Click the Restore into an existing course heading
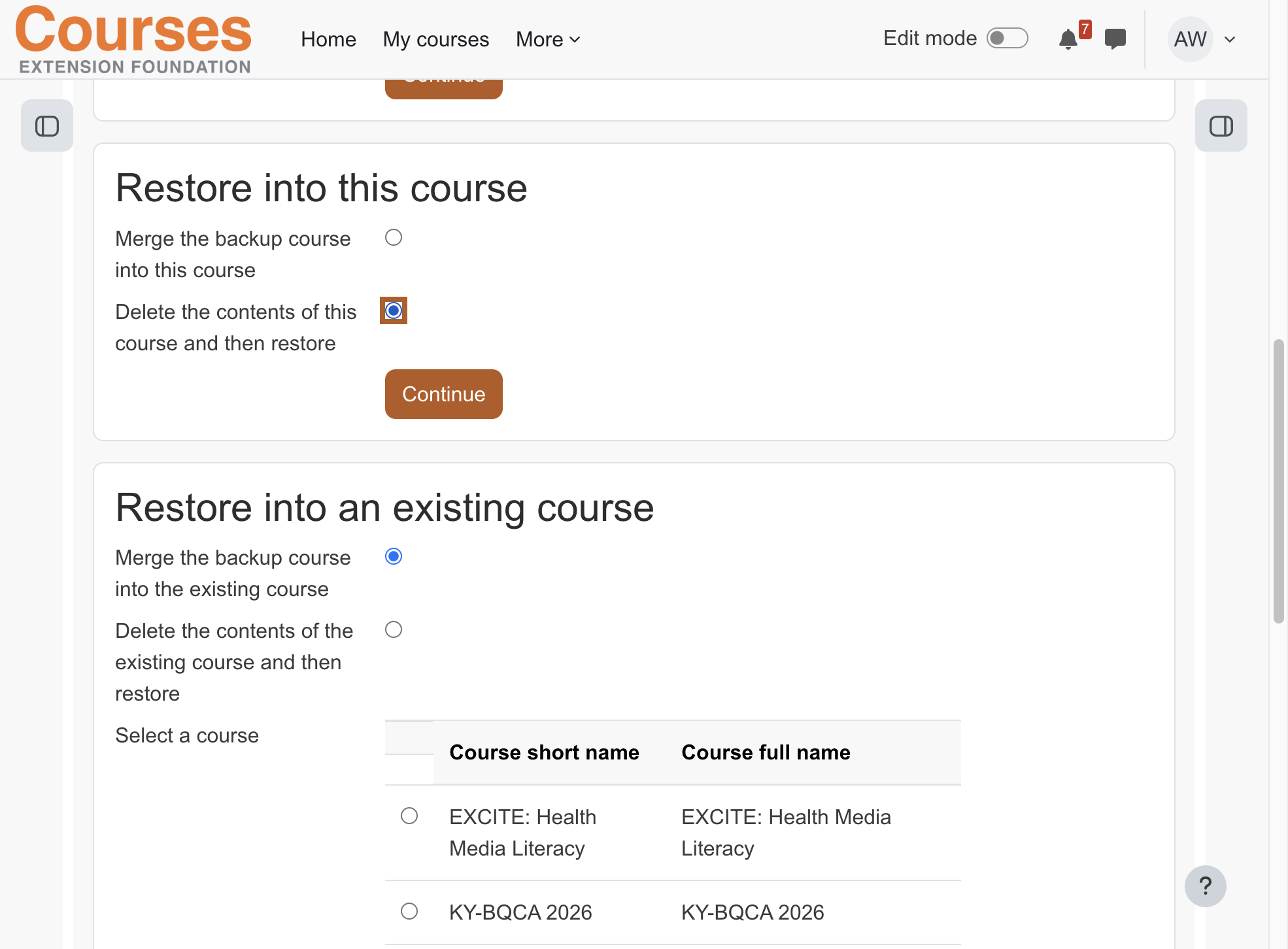 (x=385, y=508)
